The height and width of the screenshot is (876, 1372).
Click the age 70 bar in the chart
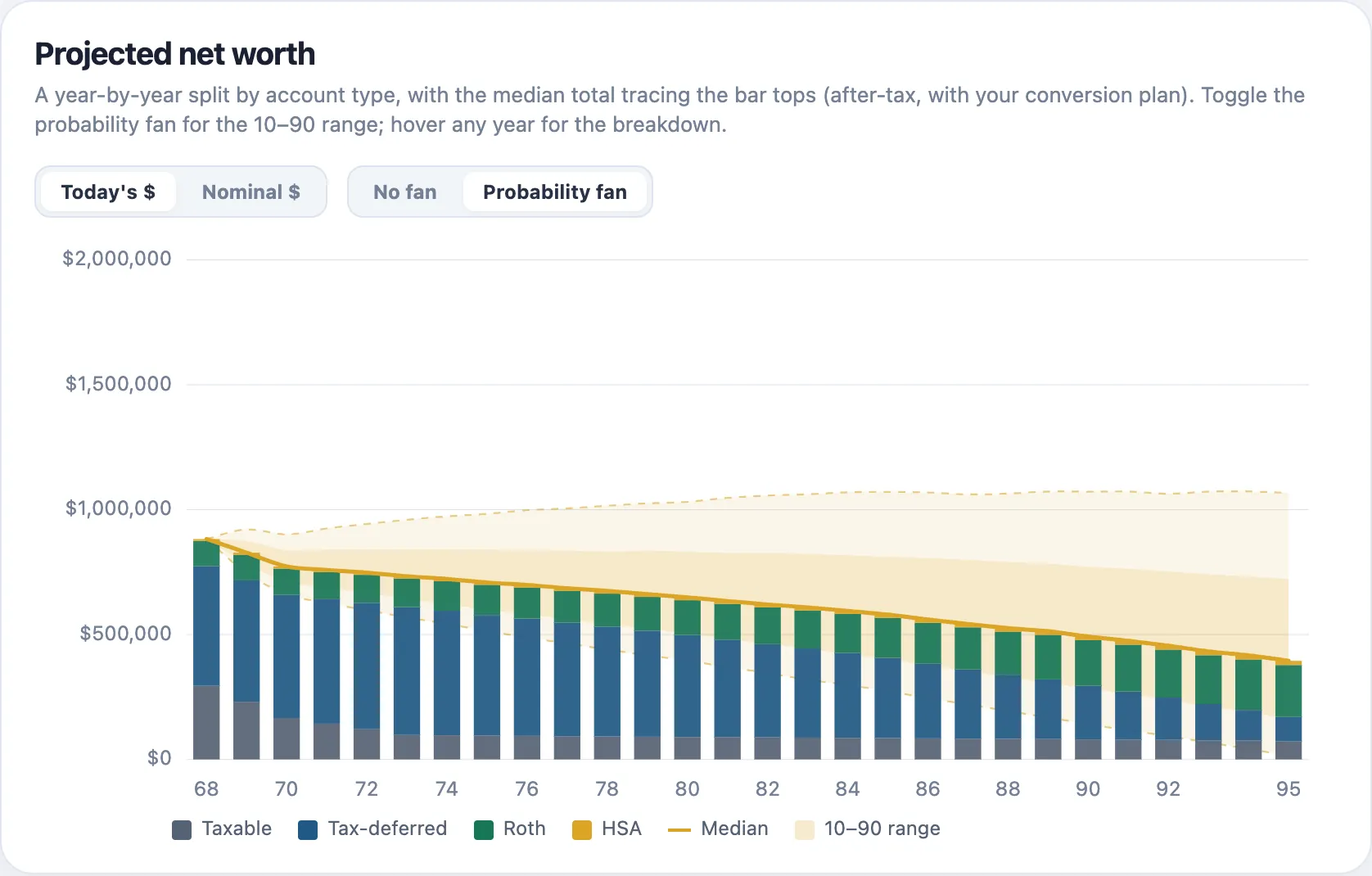[287, 663]
